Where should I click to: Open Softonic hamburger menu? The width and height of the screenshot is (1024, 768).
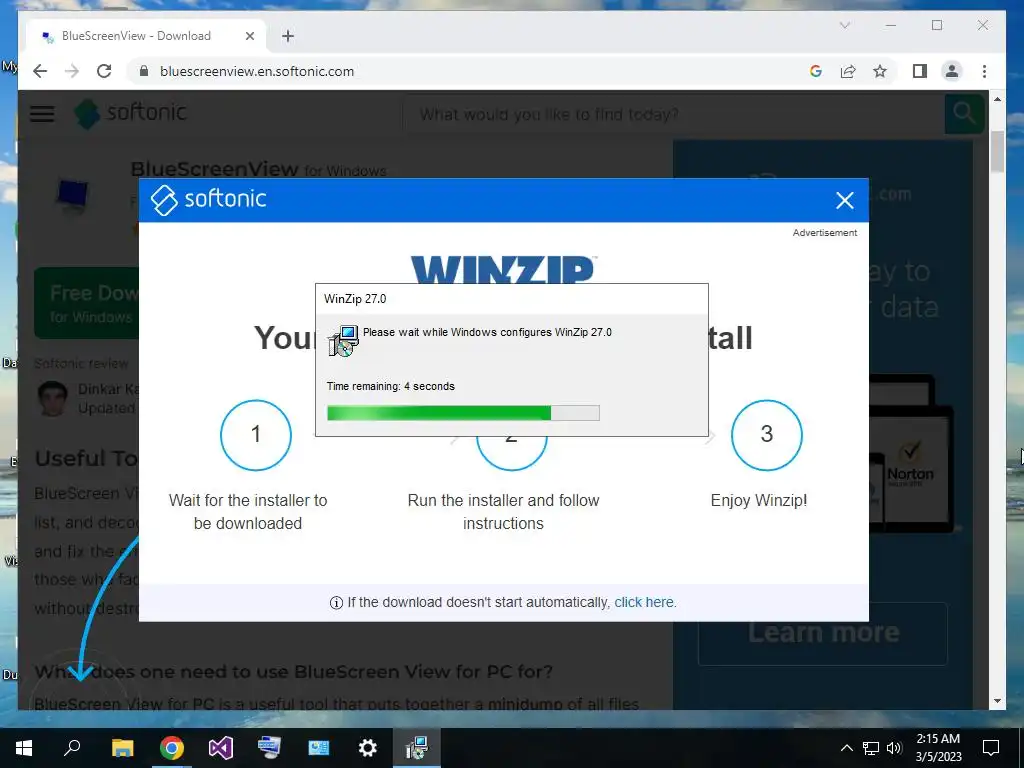pyautogui.click(x=42, y=114)
